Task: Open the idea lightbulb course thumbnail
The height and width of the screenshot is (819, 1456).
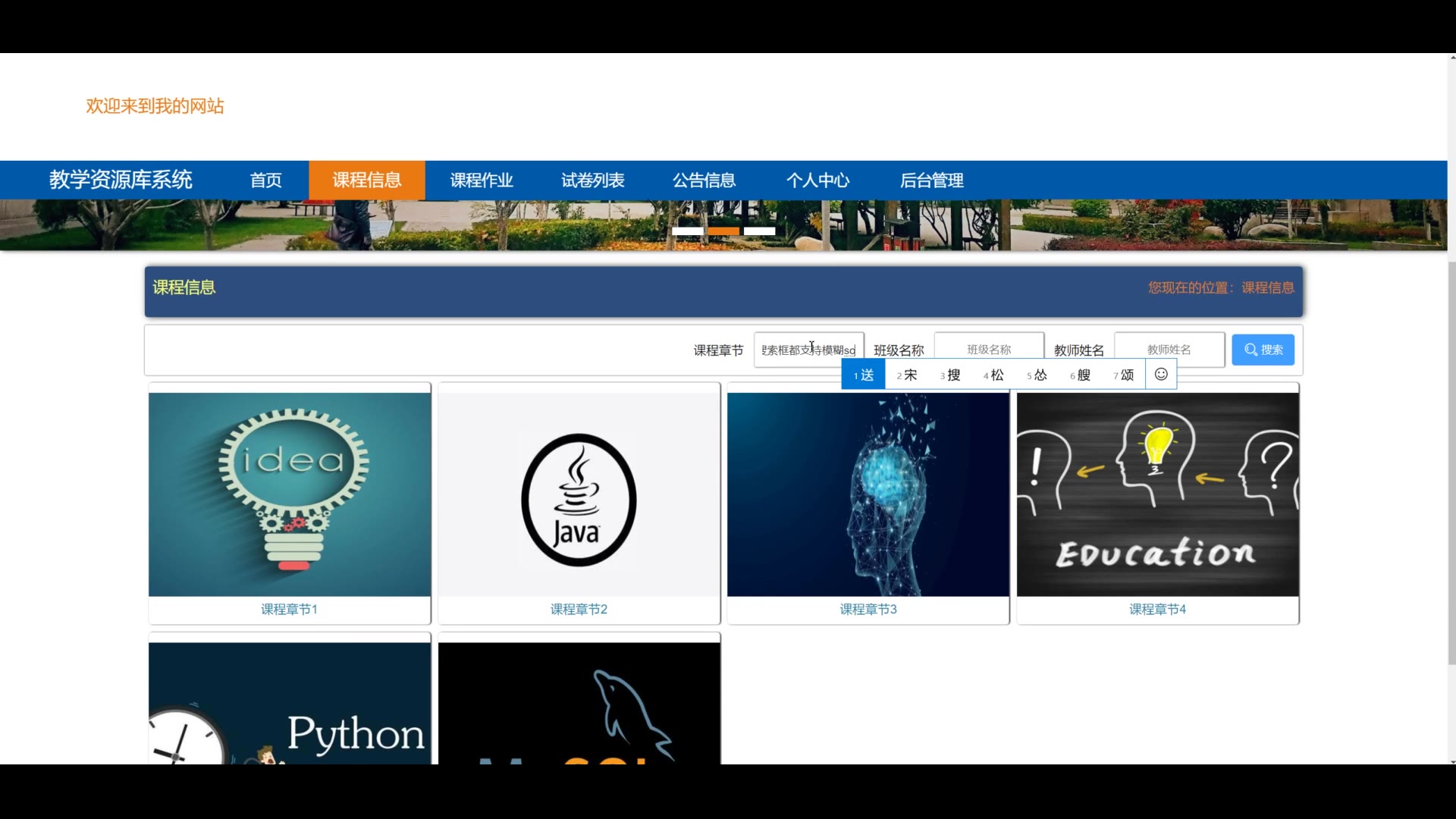Action: pos(290,494)
